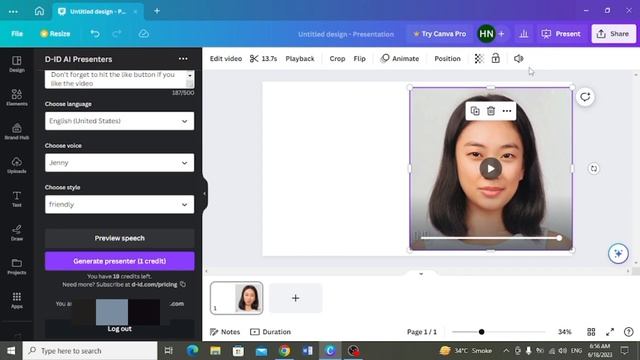Select page 1 thumbnail
This screenshot has width=640, height=360.
coord(237,298)
